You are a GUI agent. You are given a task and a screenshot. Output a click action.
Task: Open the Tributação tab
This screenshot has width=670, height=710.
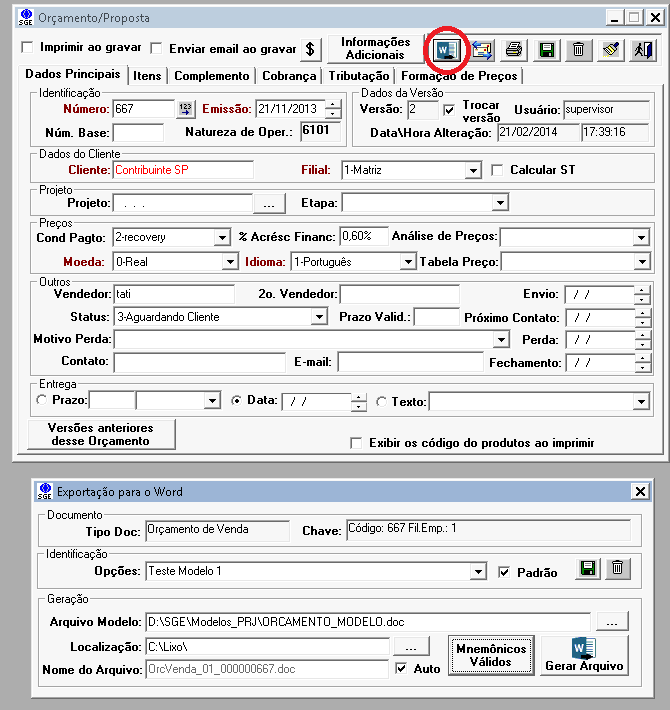[x=358, y=75]
